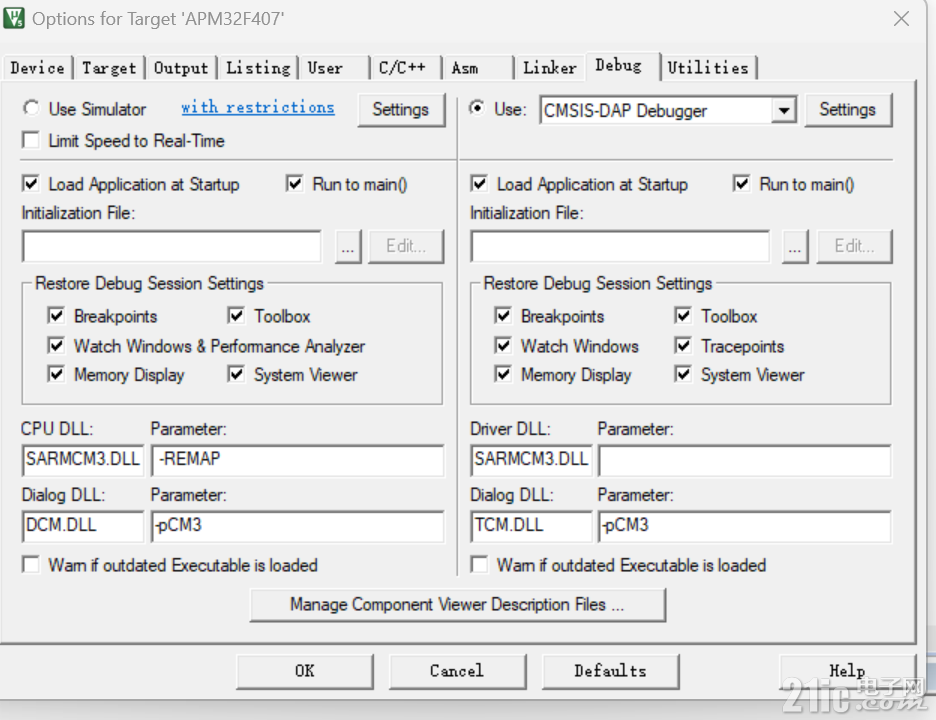Select the Listing tab
The height and width of the screenshot is (720, 936).
[258, 67]
